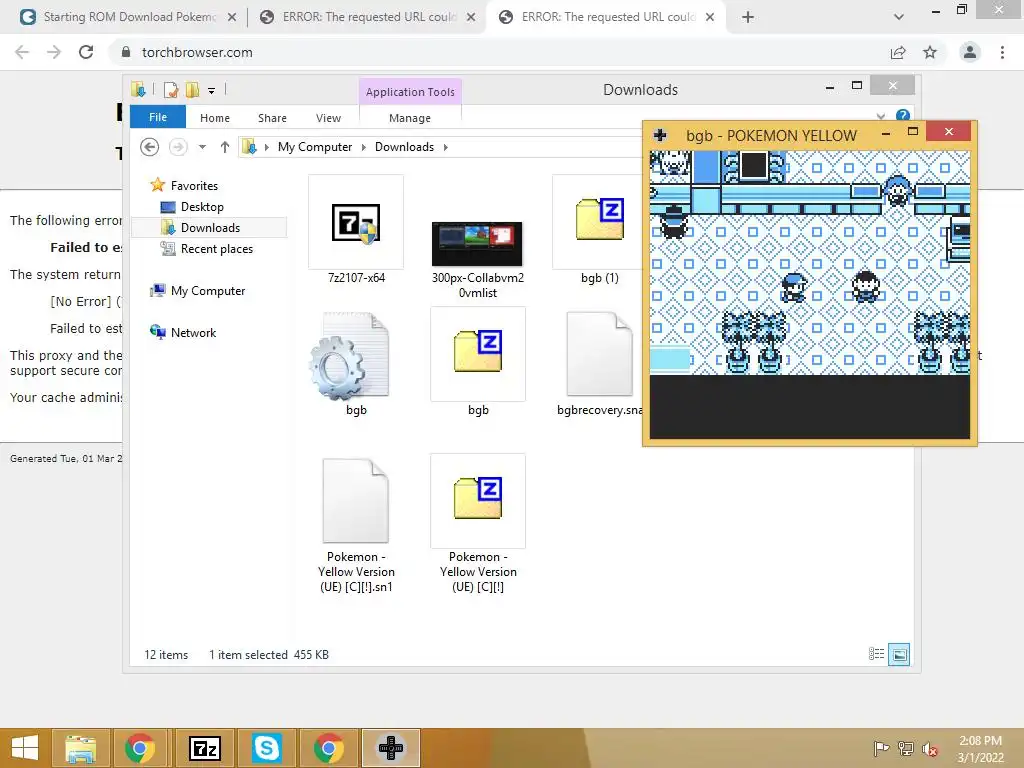Click the Application Tools contextual tab
Image resolution: width=1024 pixels, height=768 pixels.
point(410,92)
